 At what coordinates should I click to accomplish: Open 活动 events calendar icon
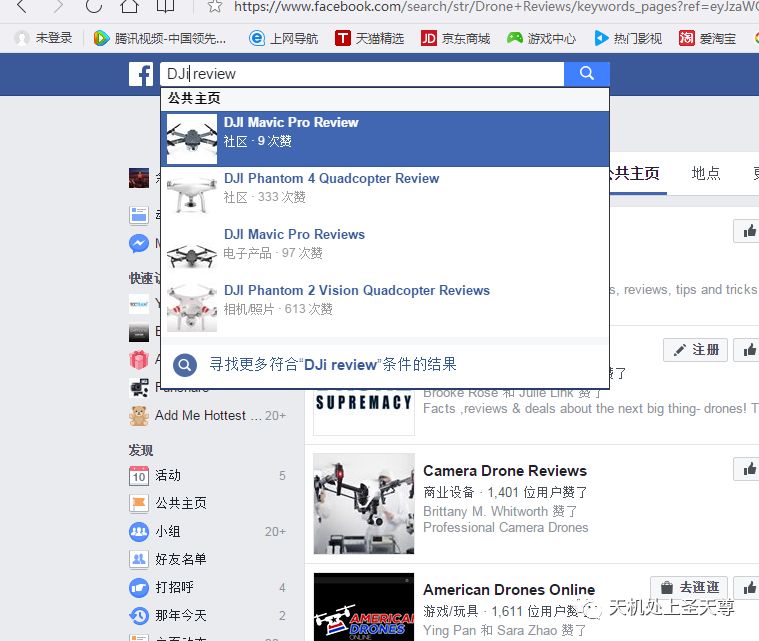tap(139, 475)
